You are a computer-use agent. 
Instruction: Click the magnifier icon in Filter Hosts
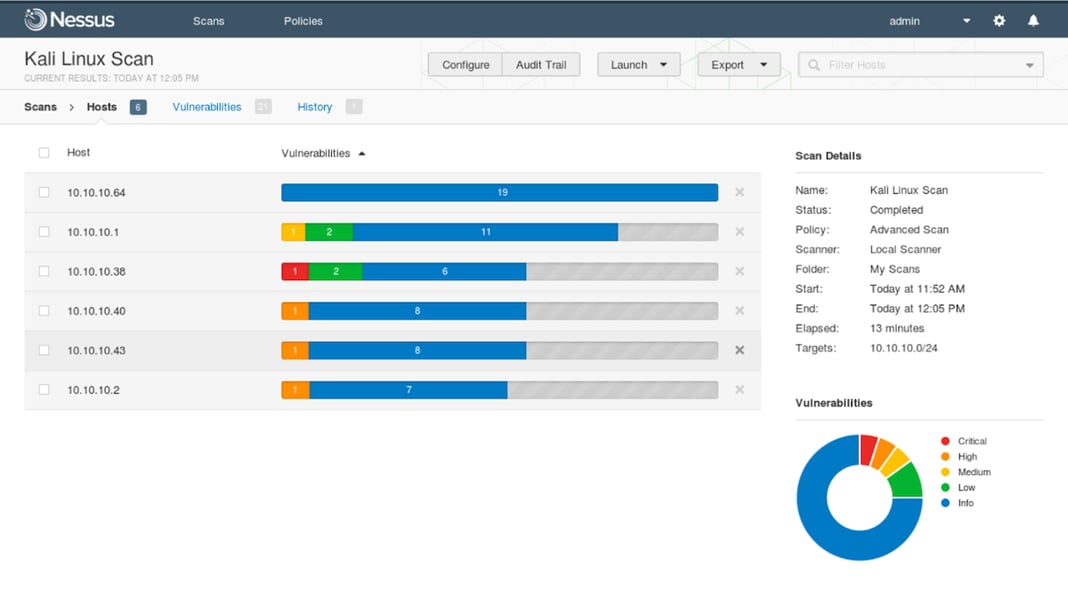click(x=815, y=64)
